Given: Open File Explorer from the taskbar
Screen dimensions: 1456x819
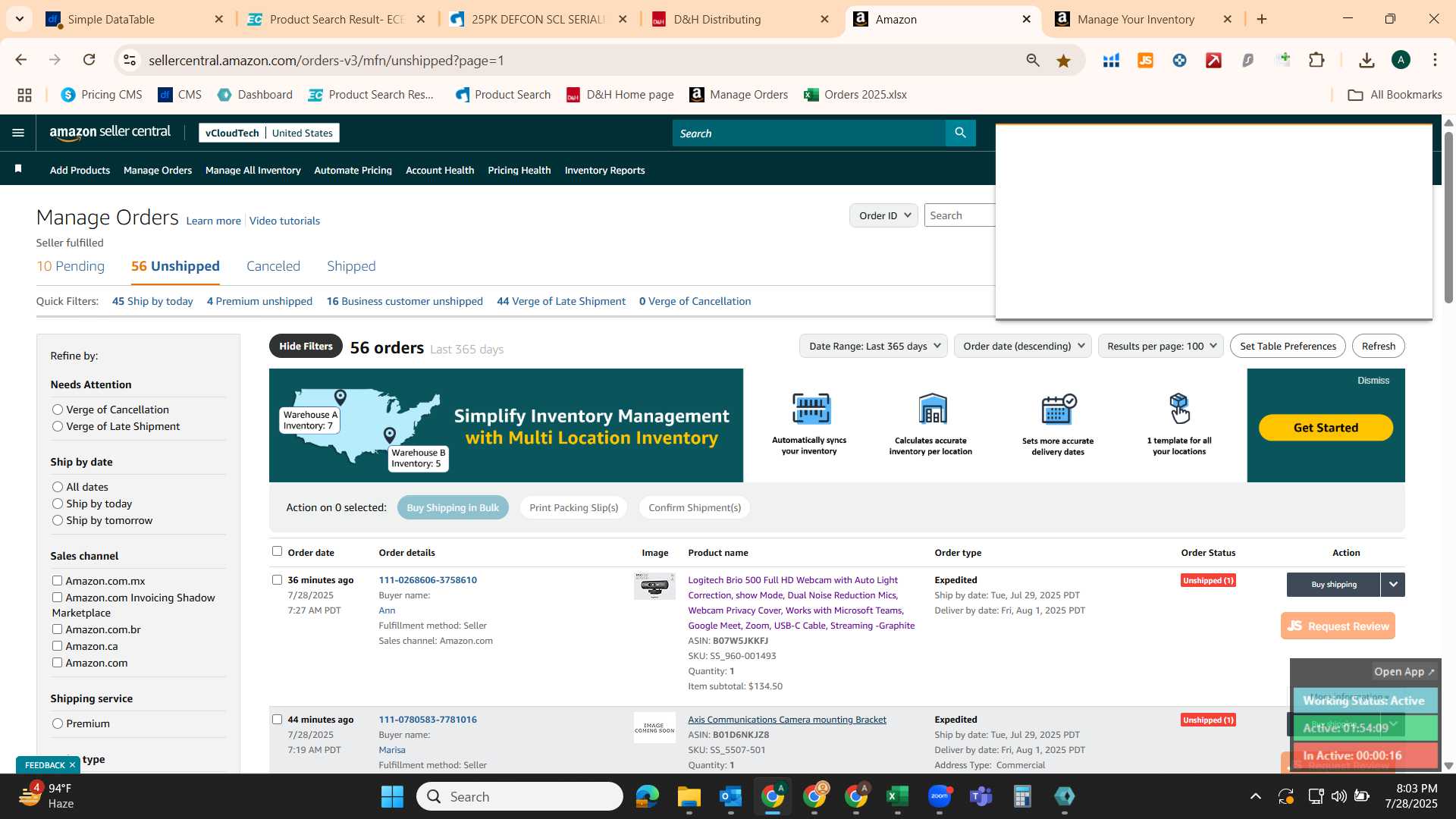Looking at the screenshot, I should click(689, 796).
